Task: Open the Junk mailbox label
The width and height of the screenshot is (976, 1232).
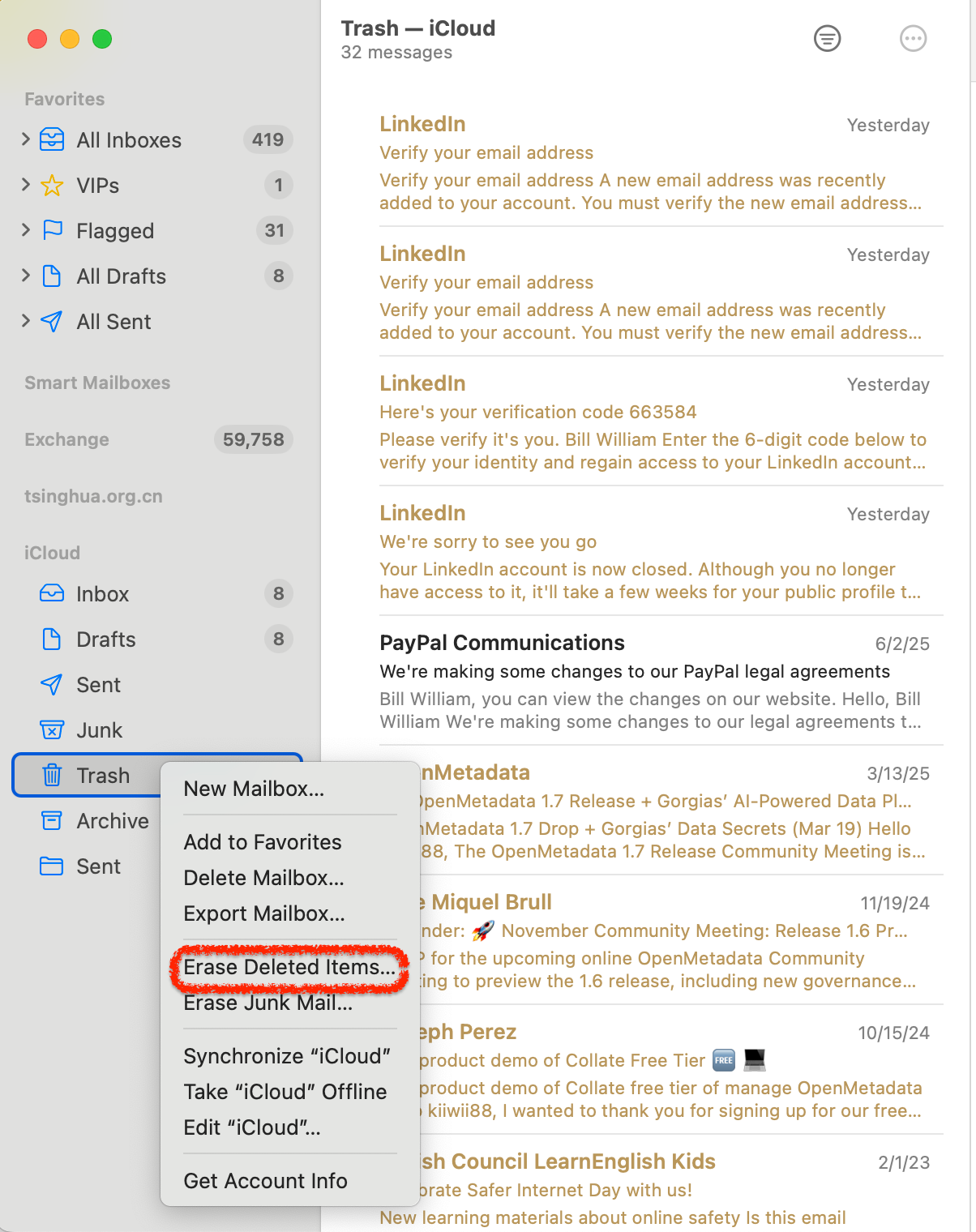Action: point(100,730)
